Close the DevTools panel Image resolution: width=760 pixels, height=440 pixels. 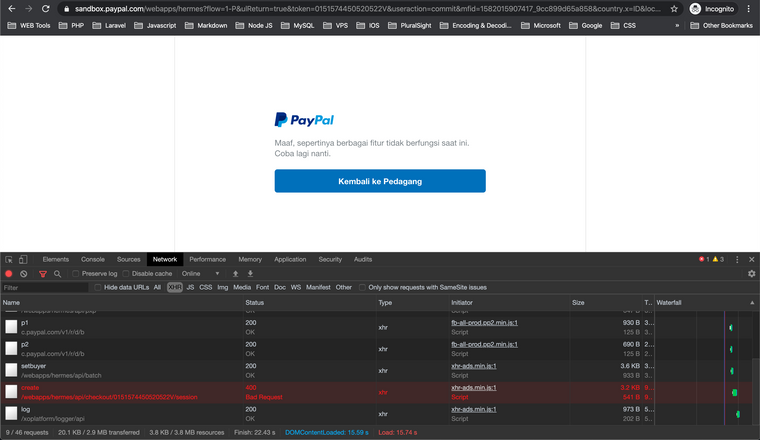[751, 259]
